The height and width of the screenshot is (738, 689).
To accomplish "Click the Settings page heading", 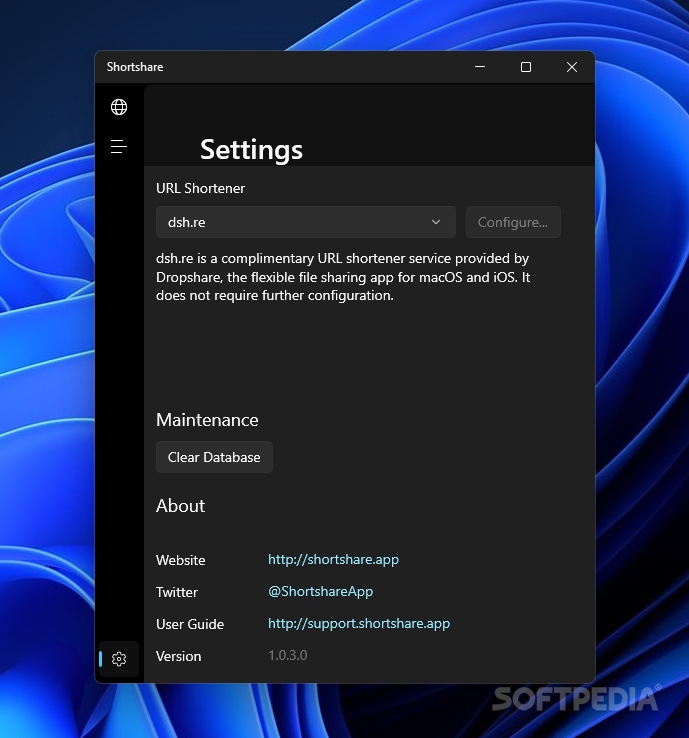I will coord(251,150).
